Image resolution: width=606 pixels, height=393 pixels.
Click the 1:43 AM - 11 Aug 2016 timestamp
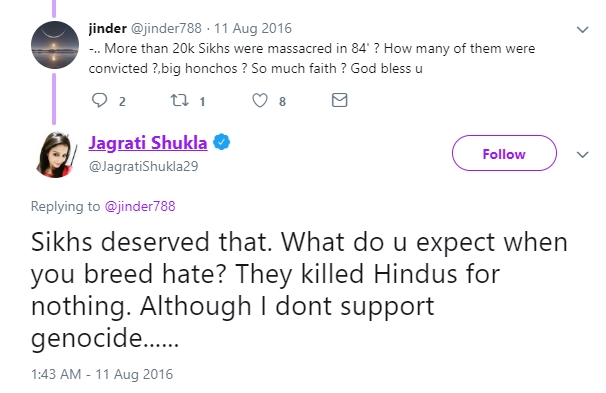point(102,374)
